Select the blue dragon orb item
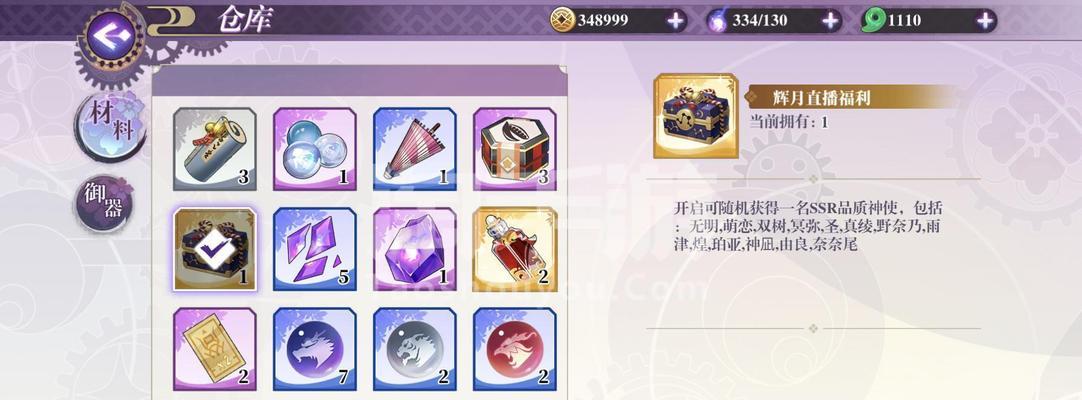 [315, 349]
